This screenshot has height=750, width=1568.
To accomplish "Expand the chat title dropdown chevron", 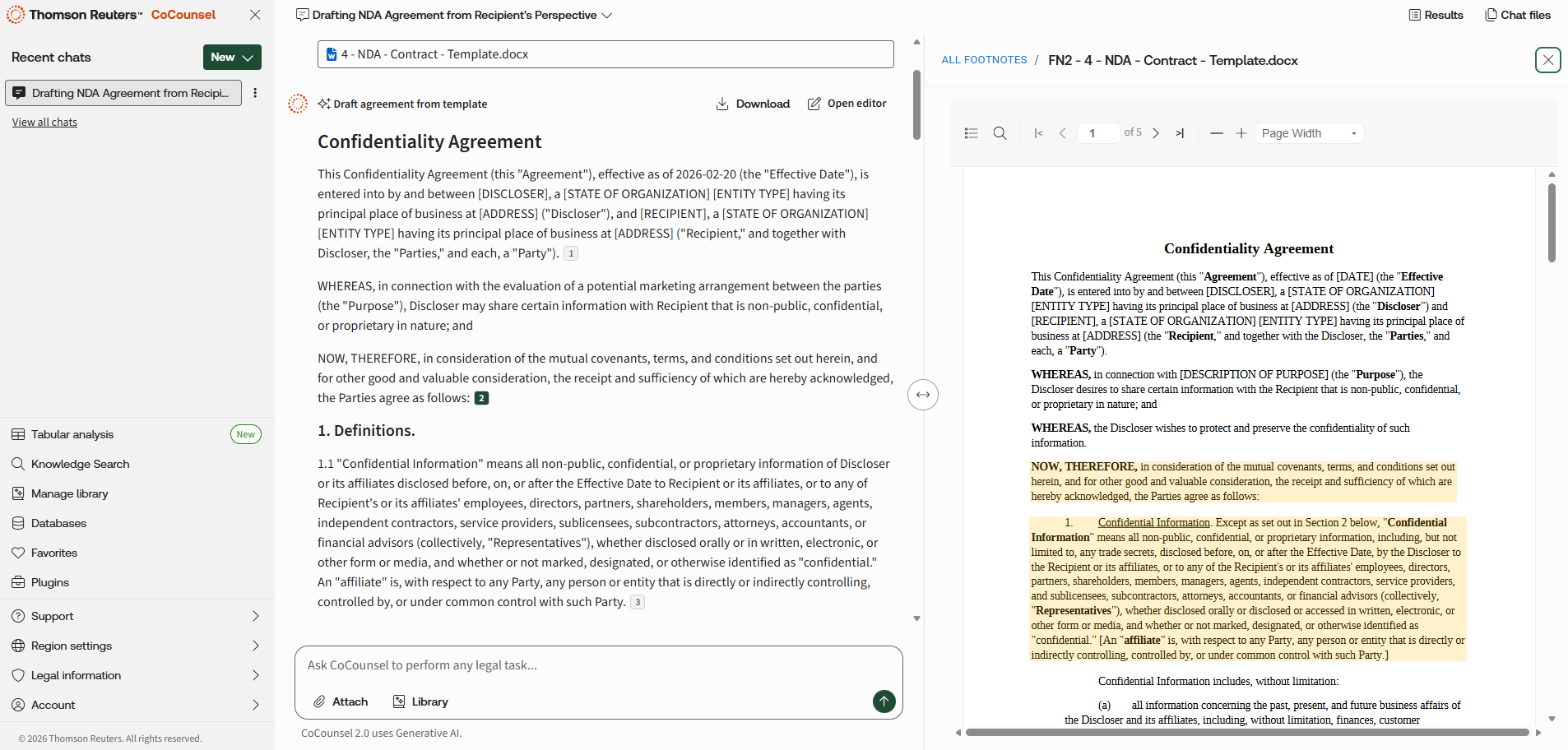I will point(607,16).
